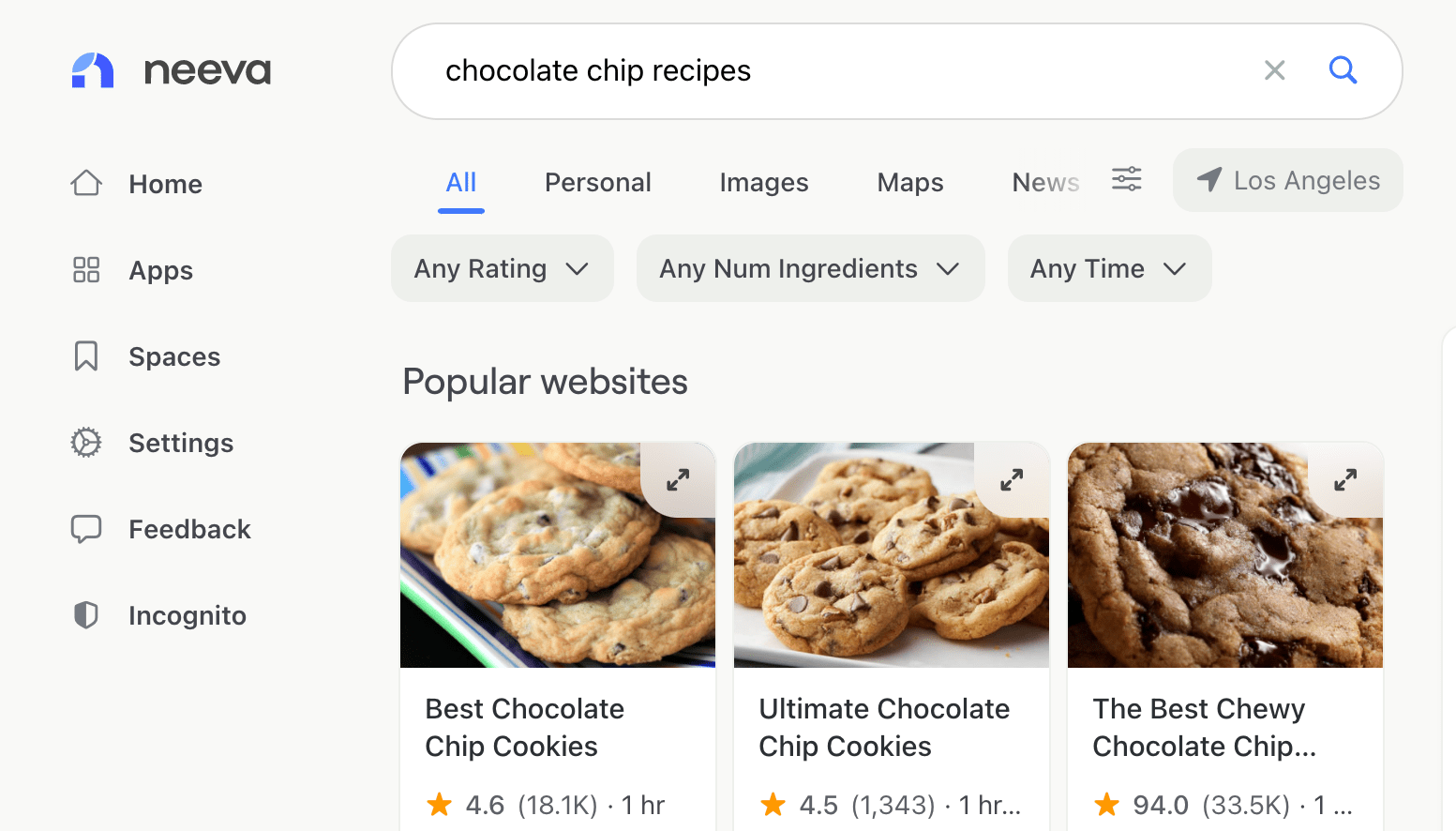The height and width of the screenshot is (831, 1456).
Task: Expand the Ultimate Chocolate Chip Cookies card
Action: (x=1012, y=480)
